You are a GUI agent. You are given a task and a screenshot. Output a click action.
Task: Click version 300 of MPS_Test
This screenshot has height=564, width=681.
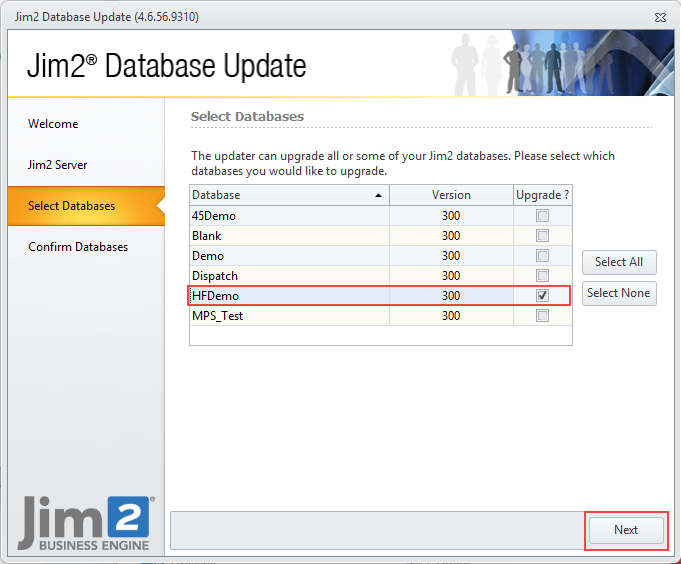click(451, 316)
